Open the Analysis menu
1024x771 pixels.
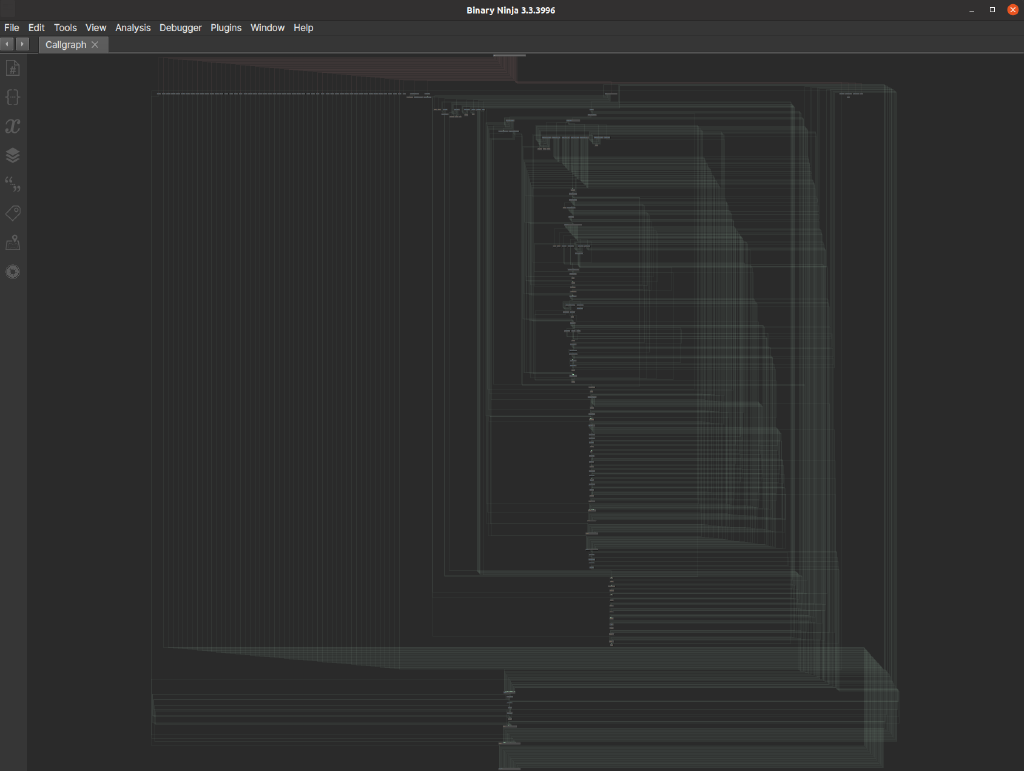133,27
